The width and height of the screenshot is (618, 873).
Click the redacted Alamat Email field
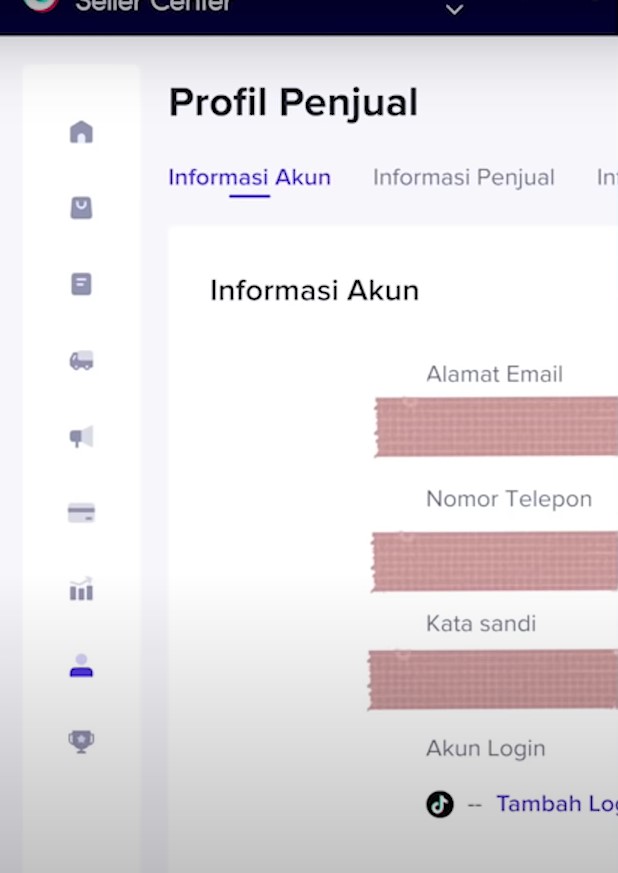point(496,427)
